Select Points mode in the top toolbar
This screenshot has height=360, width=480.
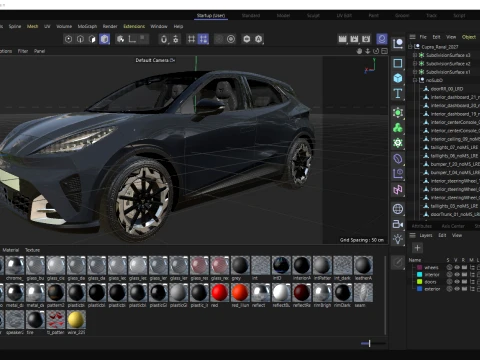68,39
